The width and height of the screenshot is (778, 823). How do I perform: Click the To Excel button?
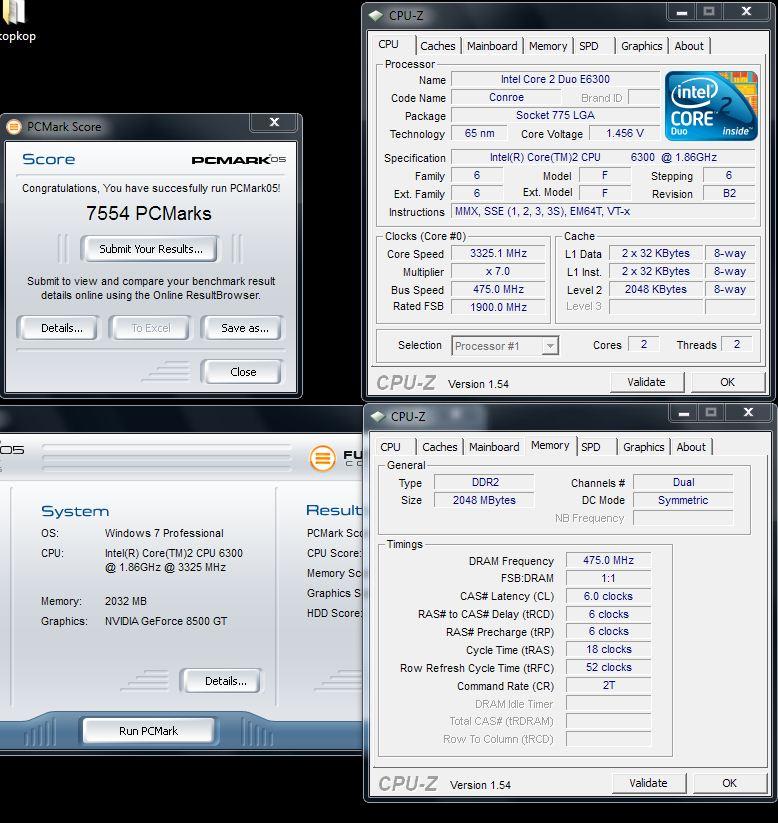(151, 329)
